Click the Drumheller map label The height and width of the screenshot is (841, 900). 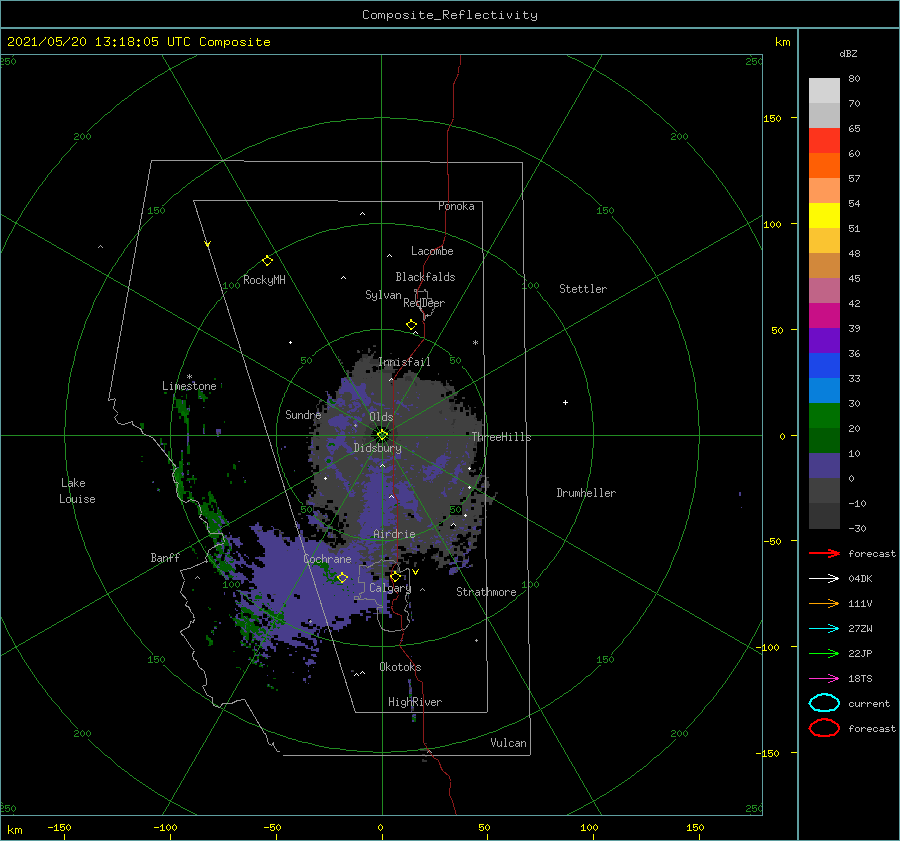(586, 493)
